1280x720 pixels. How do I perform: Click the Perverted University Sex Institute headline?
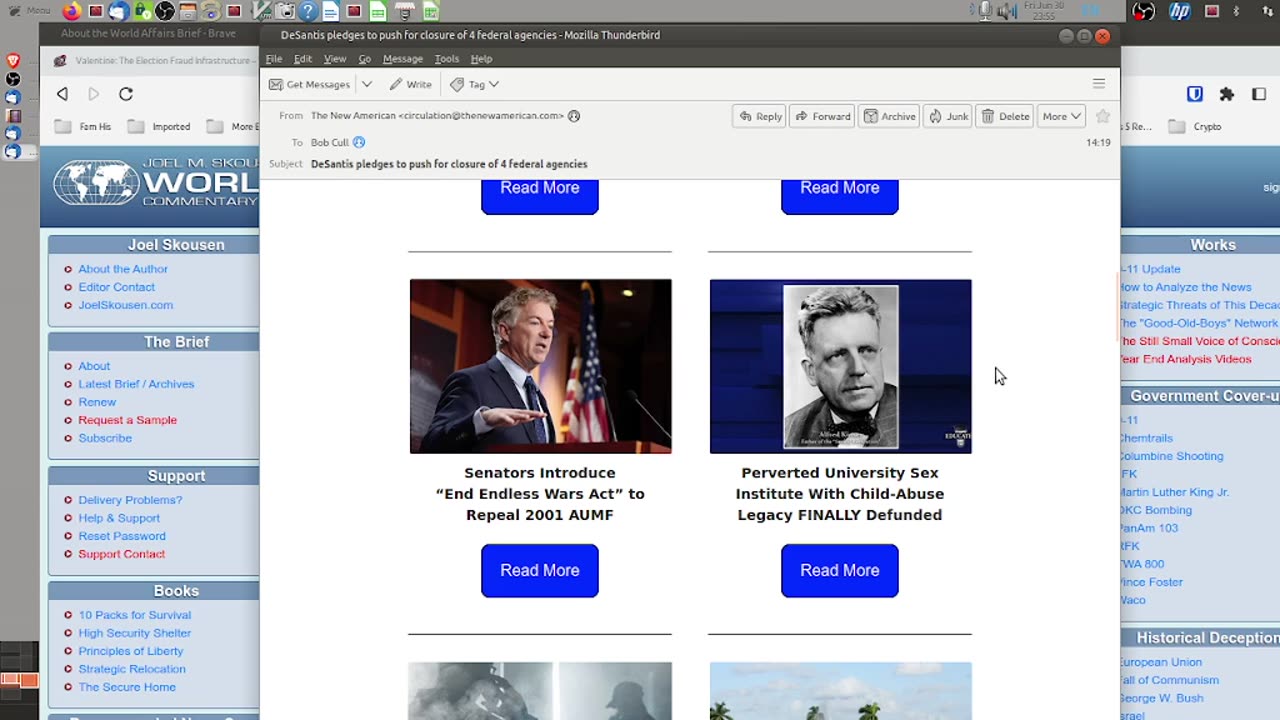(x=840, y=494)
